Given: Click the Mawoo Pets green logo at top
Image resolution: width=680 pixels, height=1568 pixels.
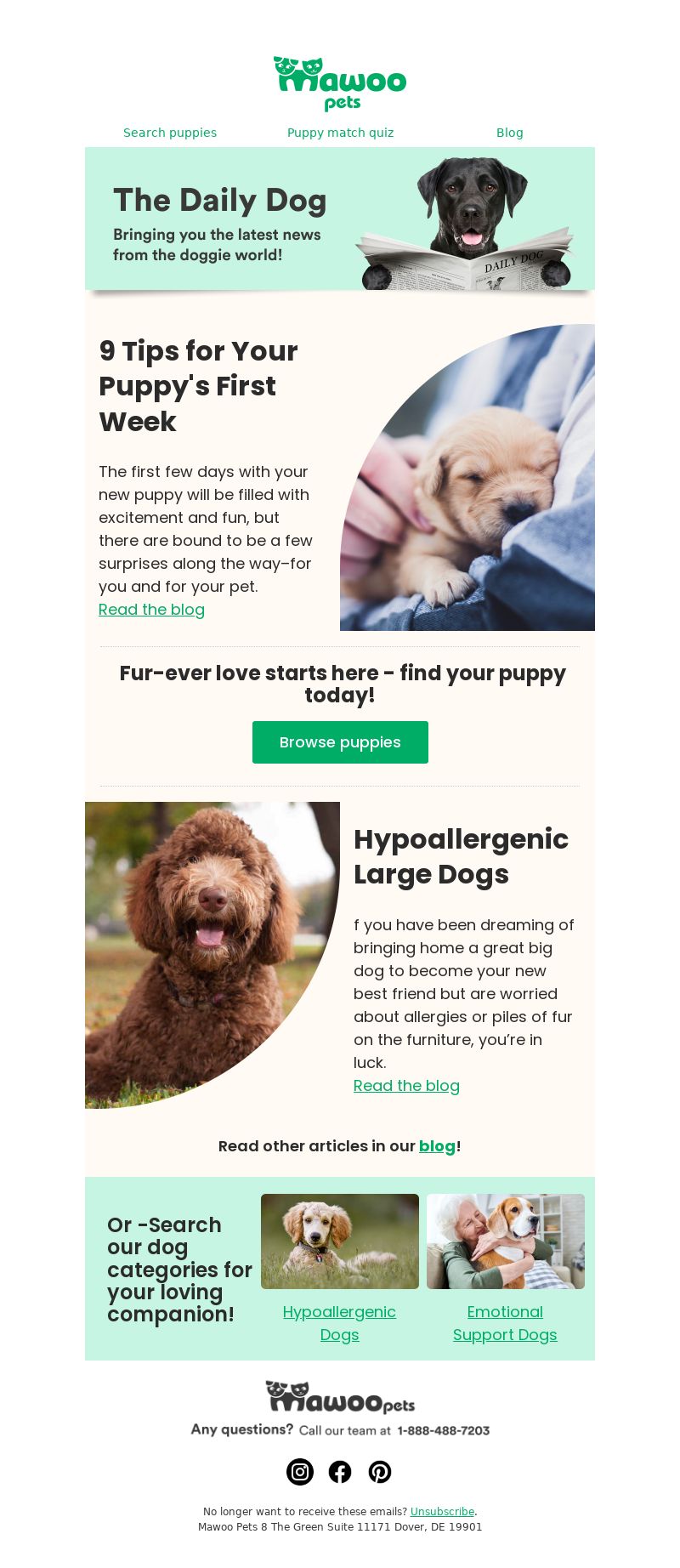Looking at the screenshot, I should pos(340,83).
